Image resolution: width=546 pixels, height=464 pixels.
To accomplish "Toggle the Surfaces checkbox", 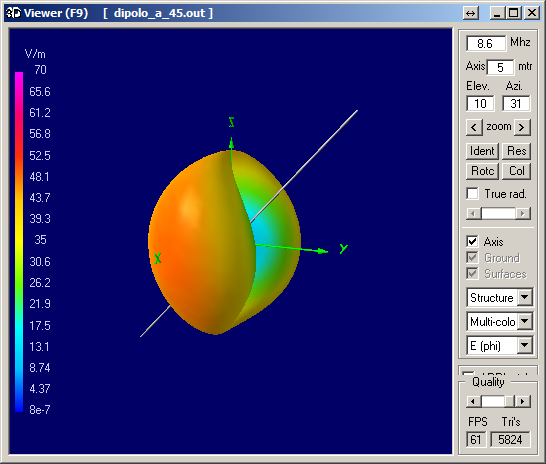I will pos(472,273).
